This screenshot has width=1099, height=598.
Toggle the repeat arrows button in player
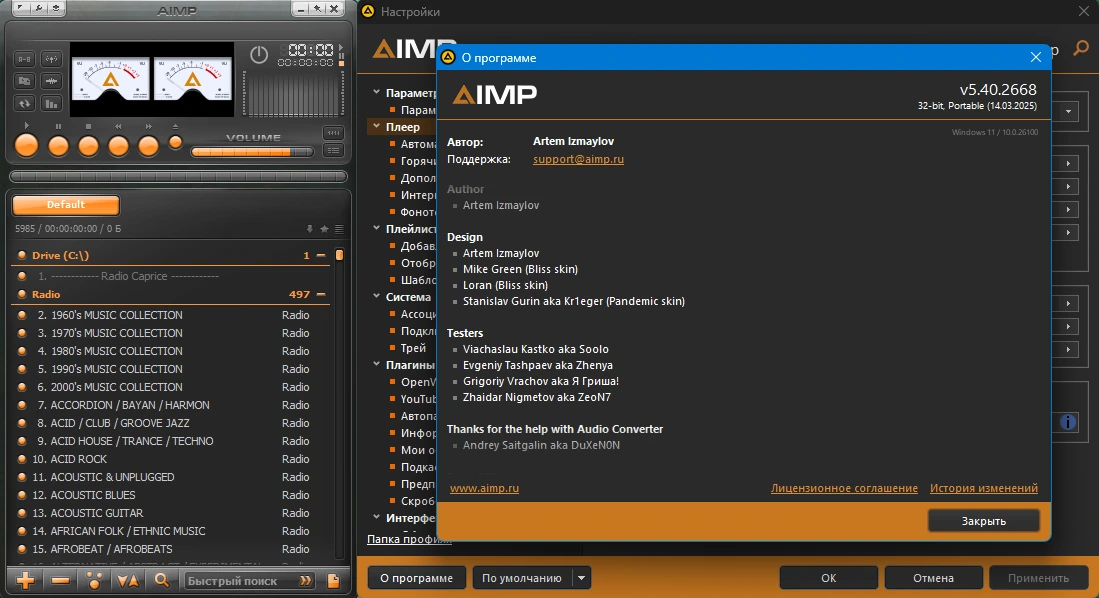25,104
